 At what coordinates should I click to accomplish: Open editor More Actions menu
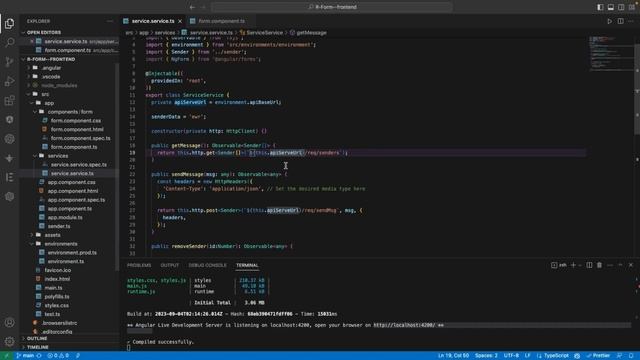coord(631,21)
